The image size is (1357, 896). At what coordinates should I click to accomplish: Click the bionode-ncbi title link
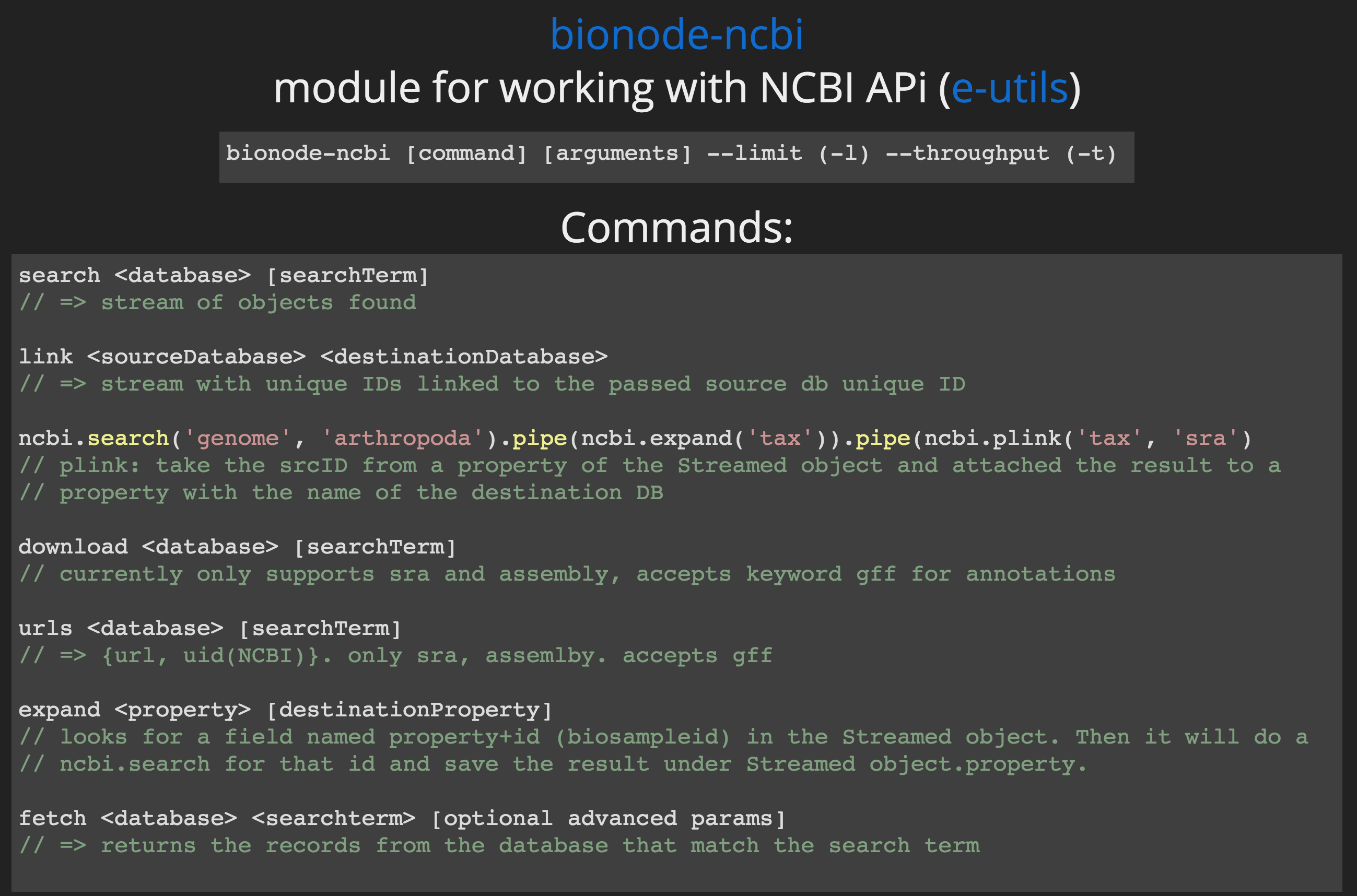coord(678,30)
